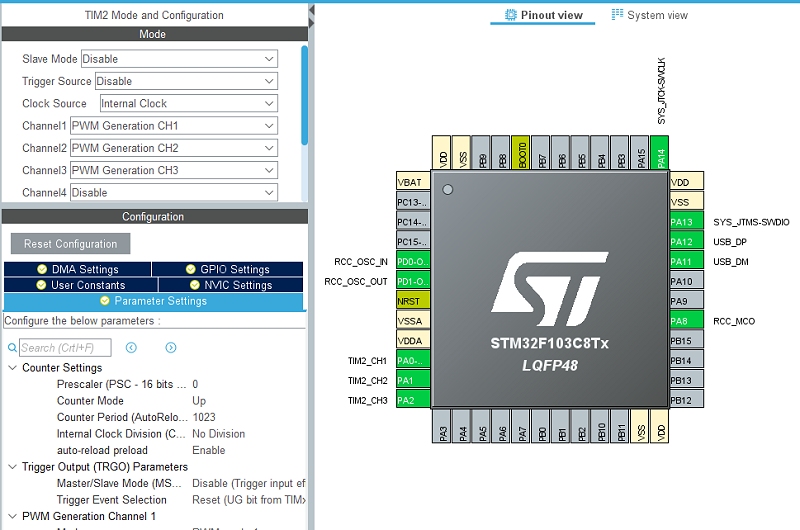Viewport: 800px width, 530px height.
Task: Select the BOOT0 pin on chip
Action: (521, 154)
